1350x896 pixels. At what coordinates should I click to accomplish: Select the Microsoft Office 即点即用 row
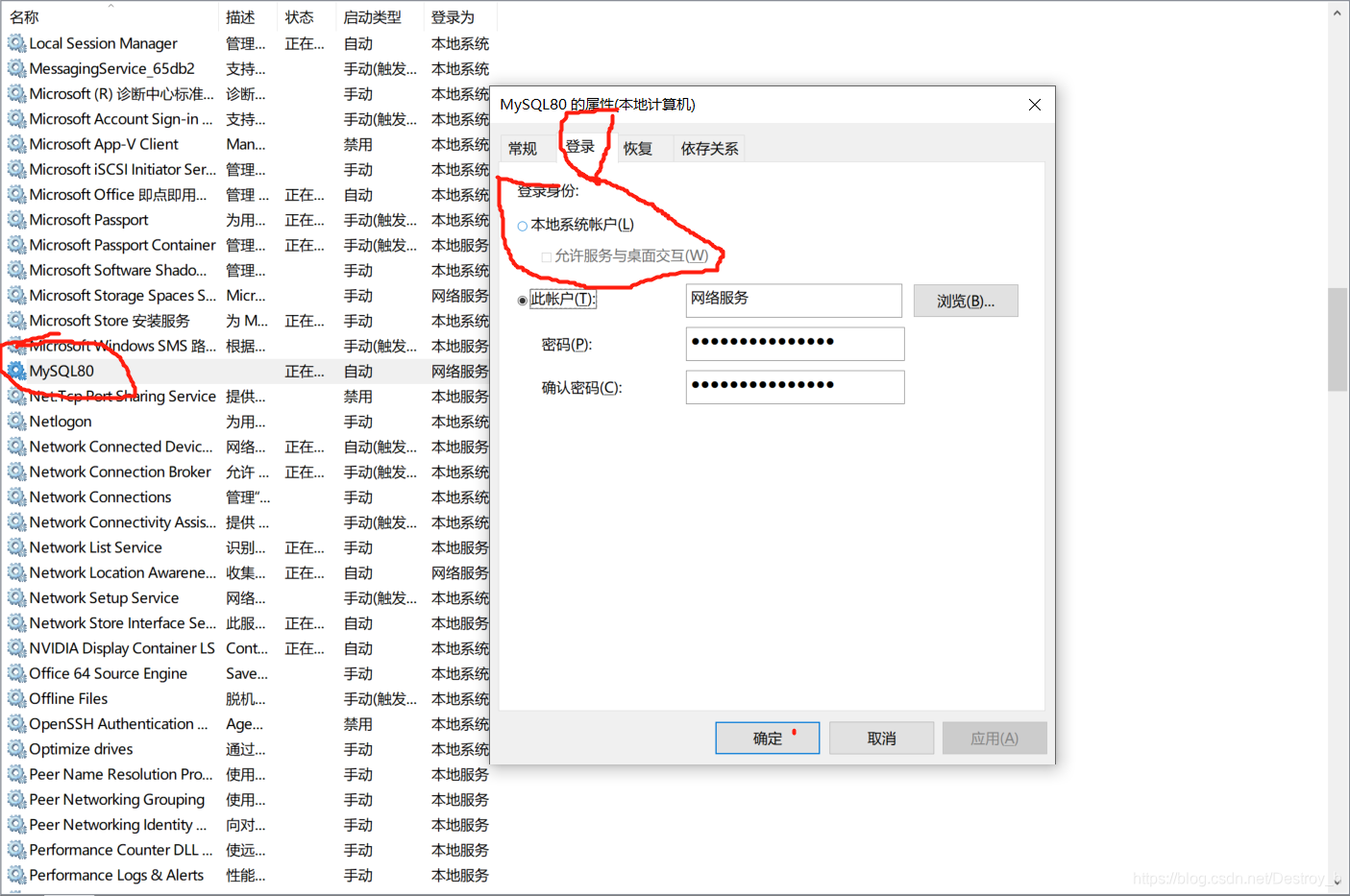(x=248, y=195)
